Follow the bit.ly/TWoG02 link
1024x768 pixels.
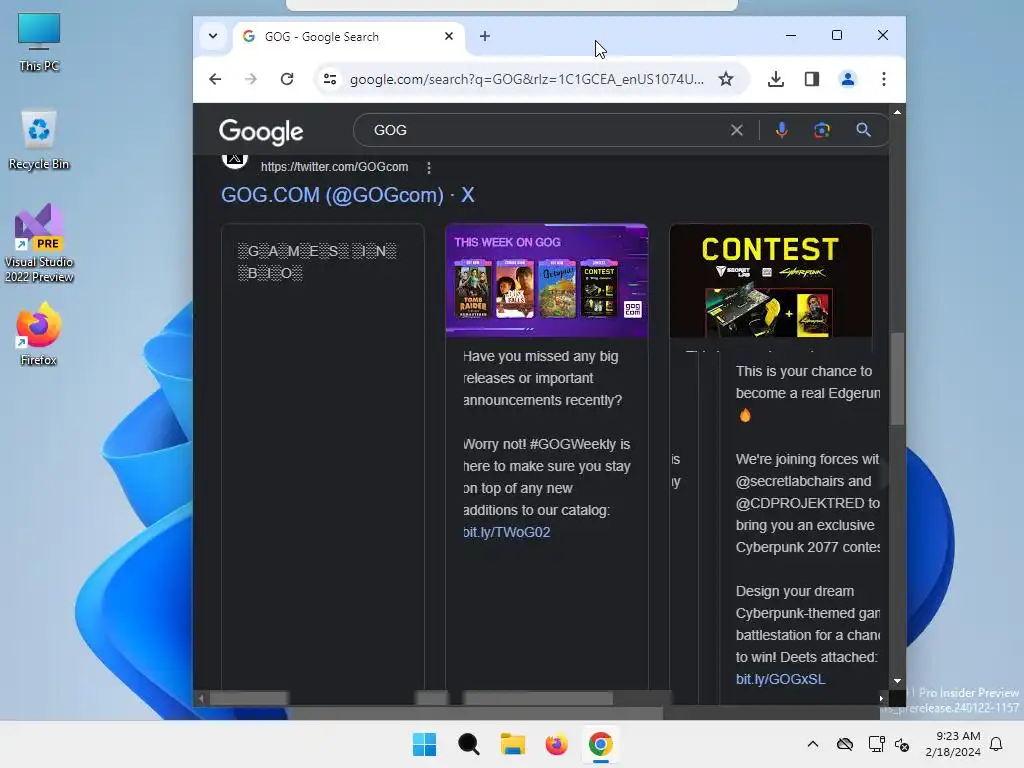pos(507,532)
